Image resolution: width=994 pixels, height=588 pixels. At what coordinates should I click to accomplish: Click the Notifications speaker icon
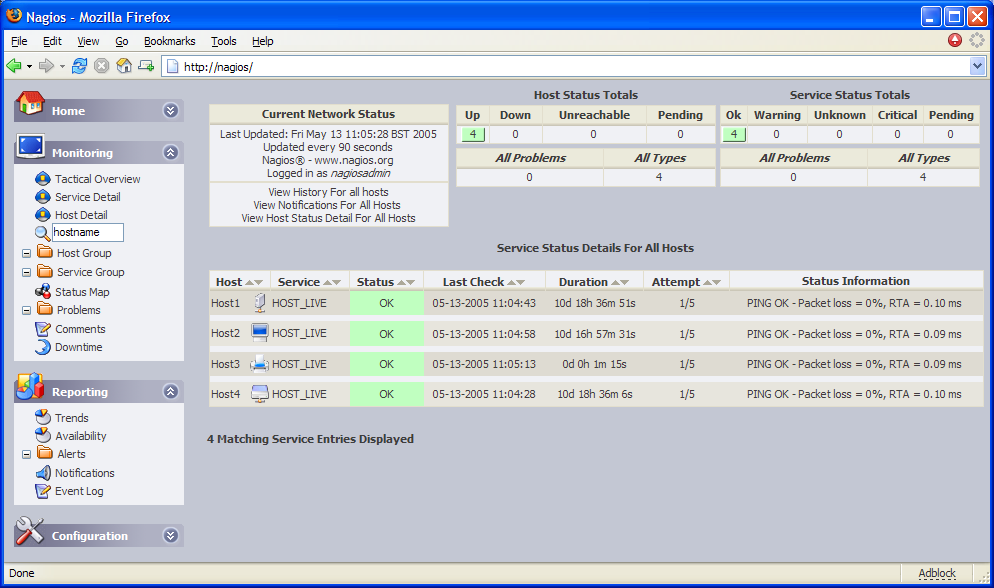[x=43, y=473]
